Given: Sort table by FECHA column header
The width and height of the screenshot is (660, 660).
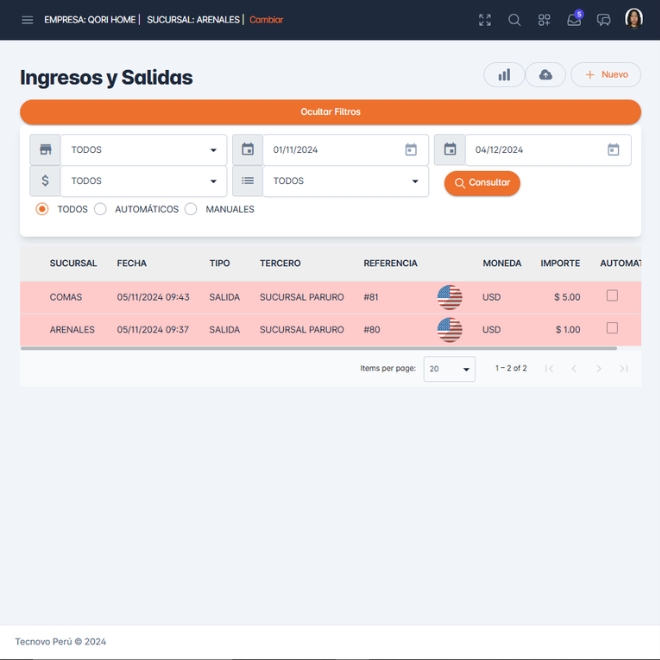Looking at the screenshot, I should (131, 263).
